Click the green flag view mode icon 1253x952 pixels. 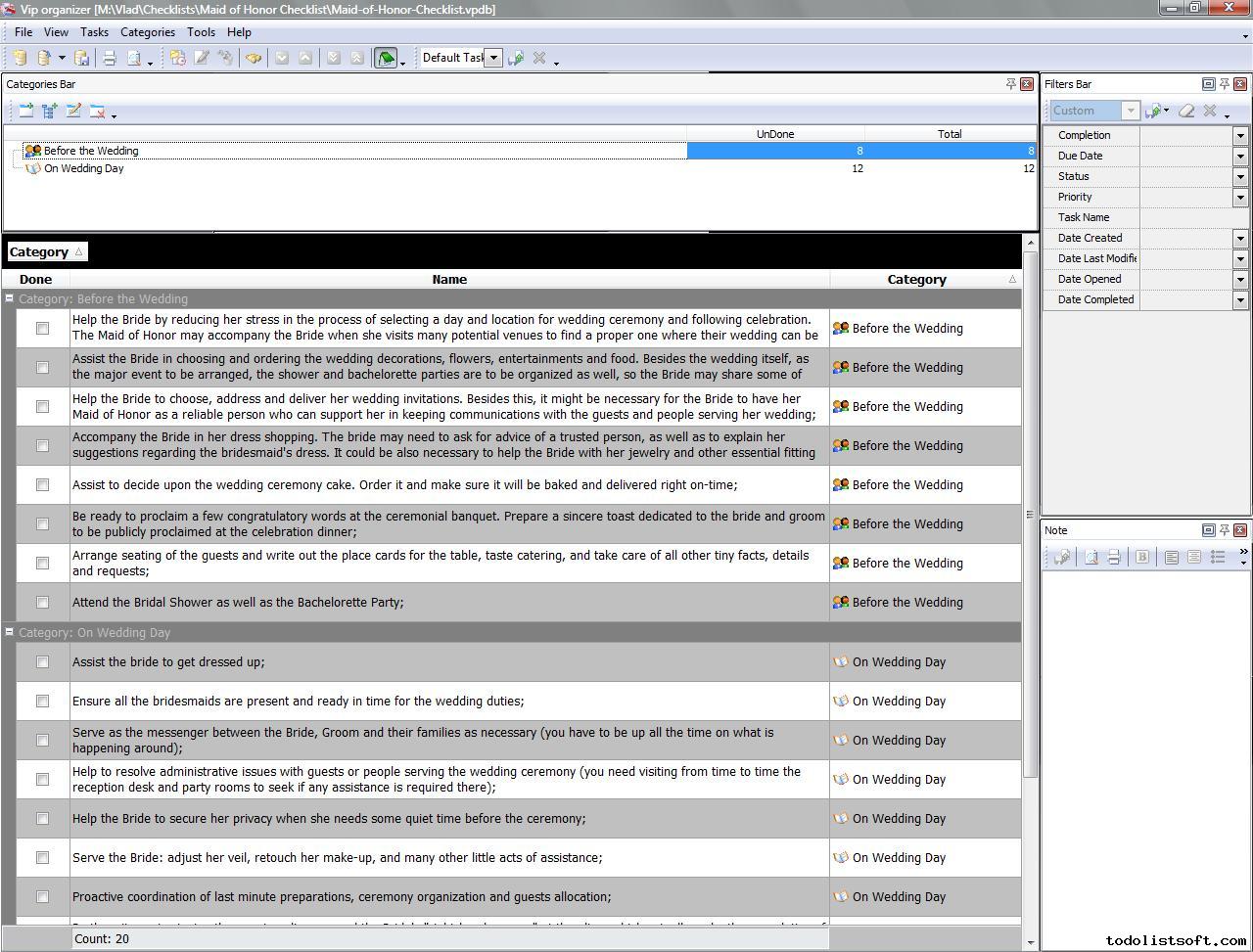point(386,58)
